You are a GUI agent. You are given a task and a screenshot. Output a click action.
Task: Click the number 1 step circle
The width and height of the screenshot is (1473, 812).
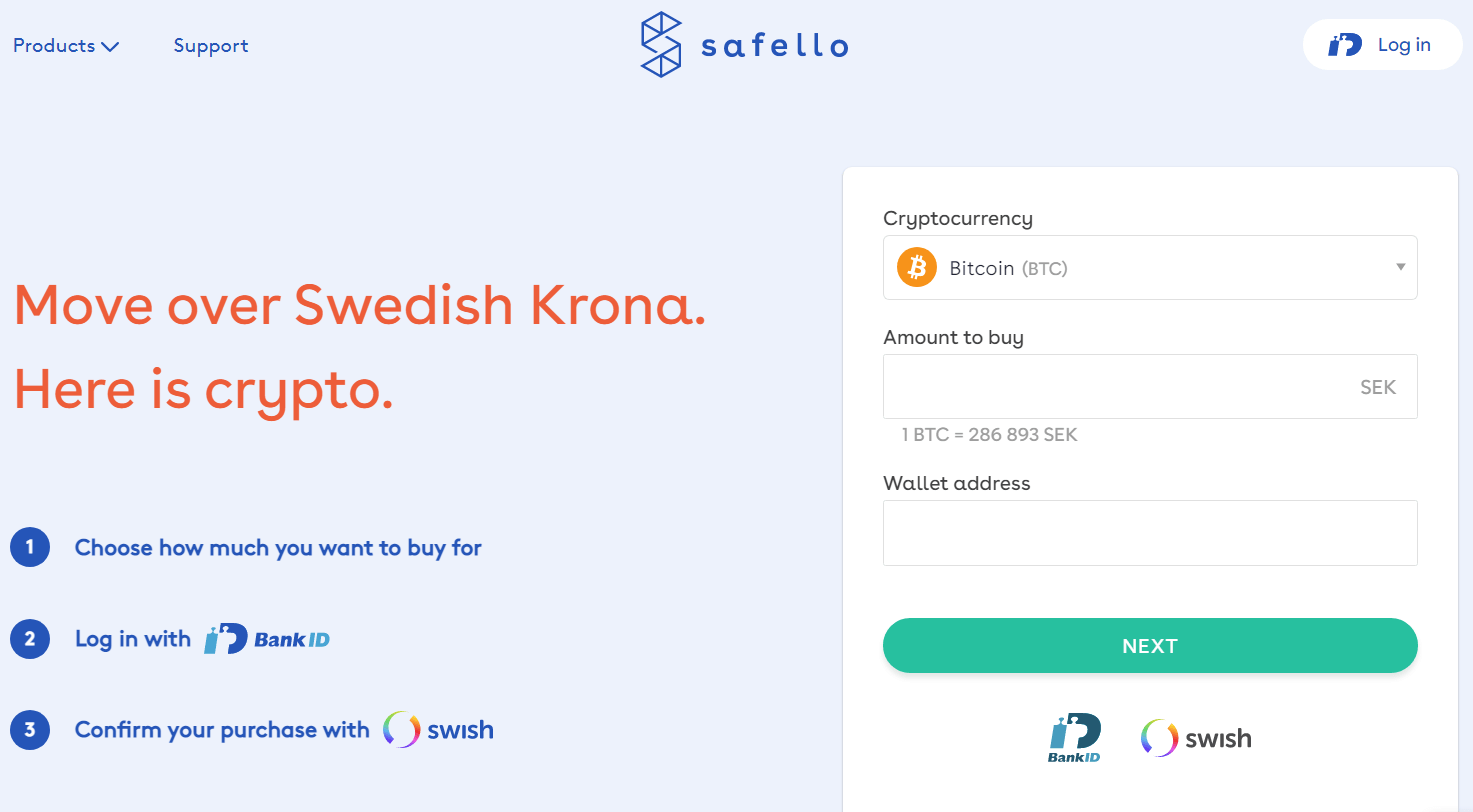(30, 547)
